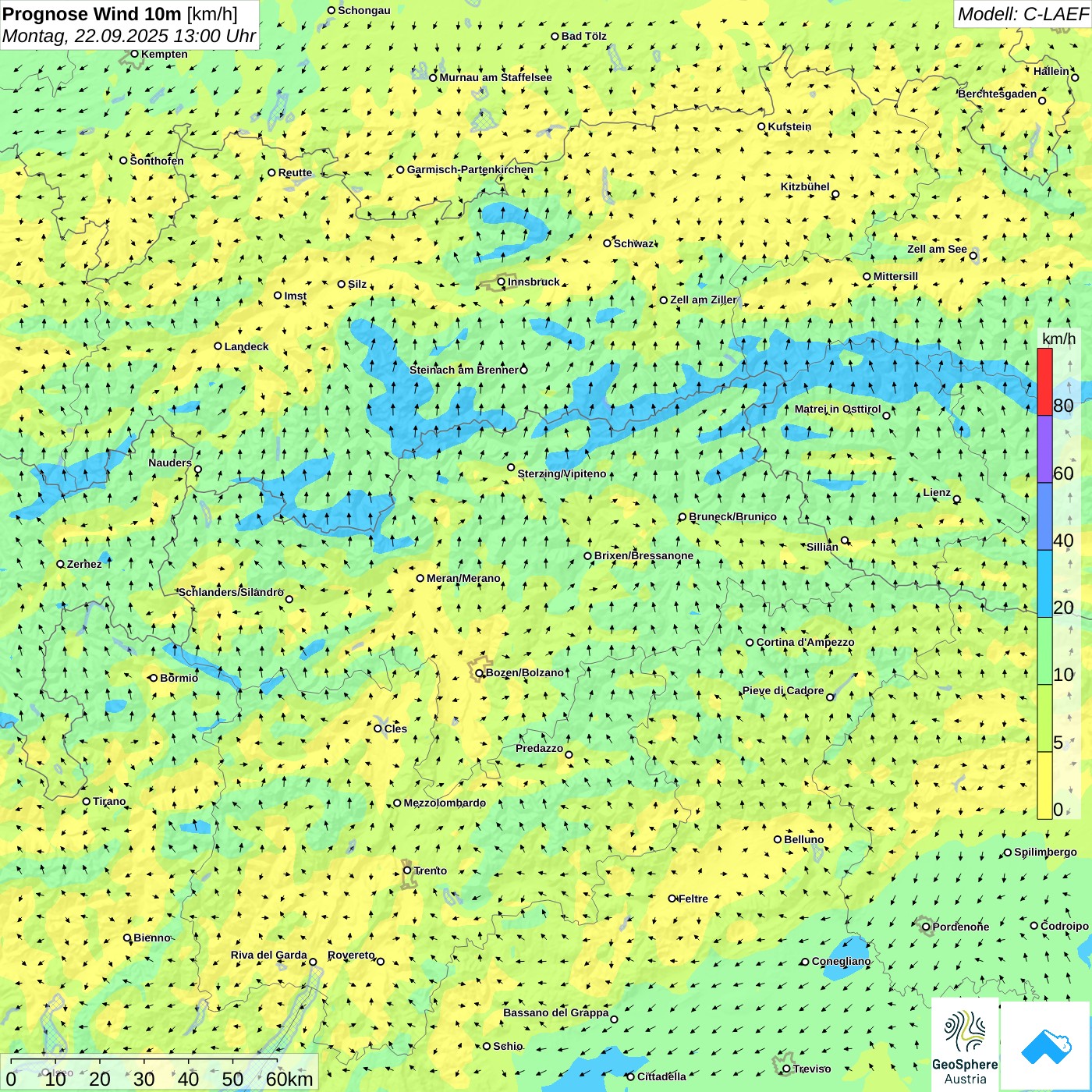Click the GeoSphere Austria logo
Image resolution: width=1092 pixels, height=1092 pixels.
pos(965,1044)
